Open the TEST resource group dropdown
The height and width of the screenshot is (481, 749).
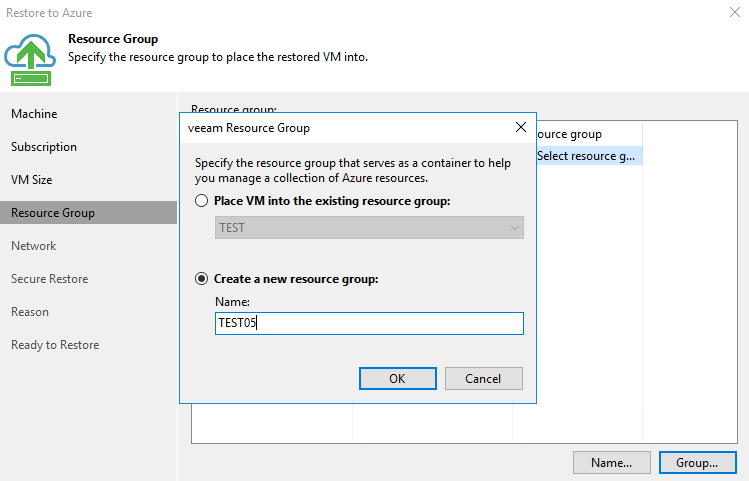pos(369,227)
